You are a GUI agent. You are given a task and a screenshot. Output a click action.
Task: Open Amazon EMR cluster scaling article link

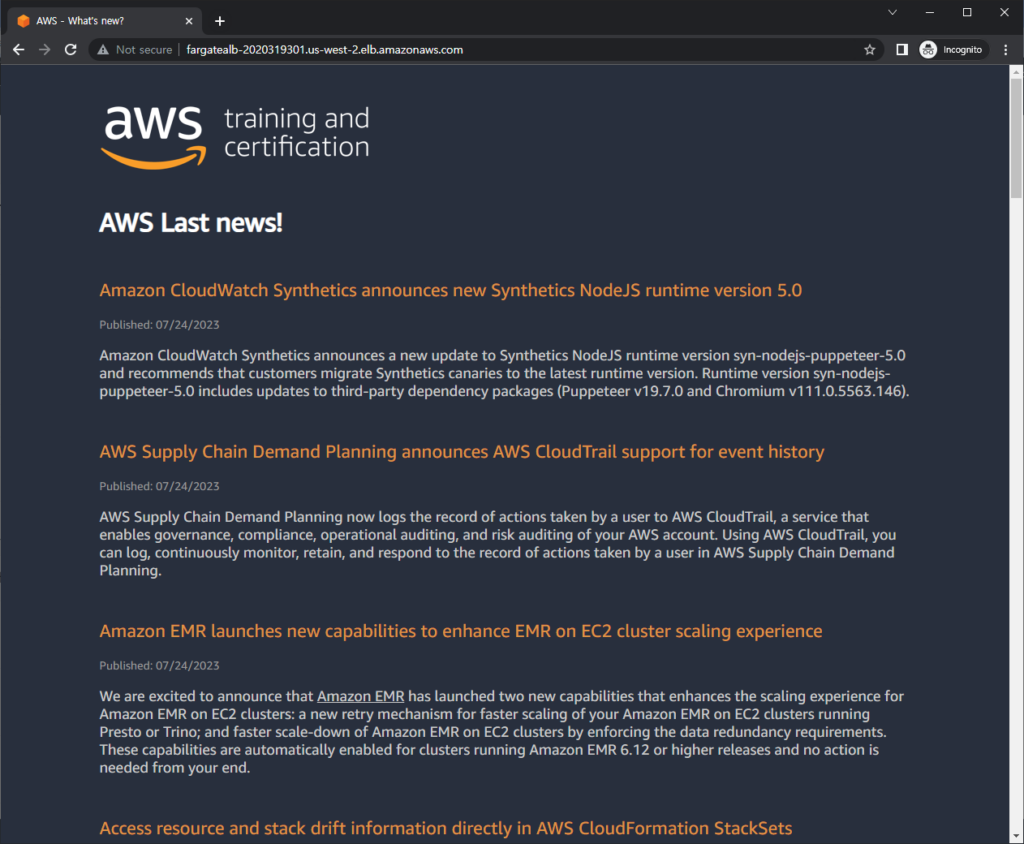point(460,631)
